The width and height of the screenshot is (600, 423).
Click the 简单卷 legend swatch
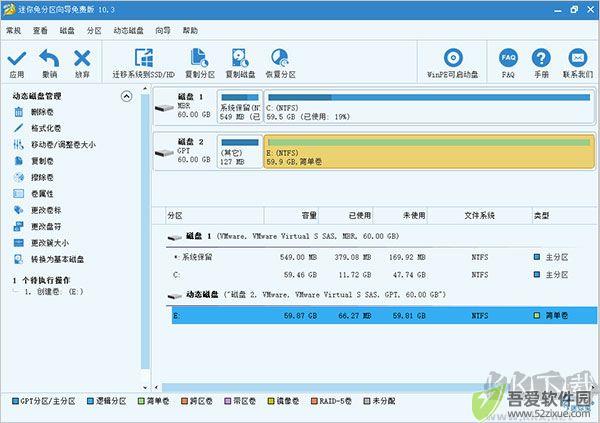[x=141, y=401]
